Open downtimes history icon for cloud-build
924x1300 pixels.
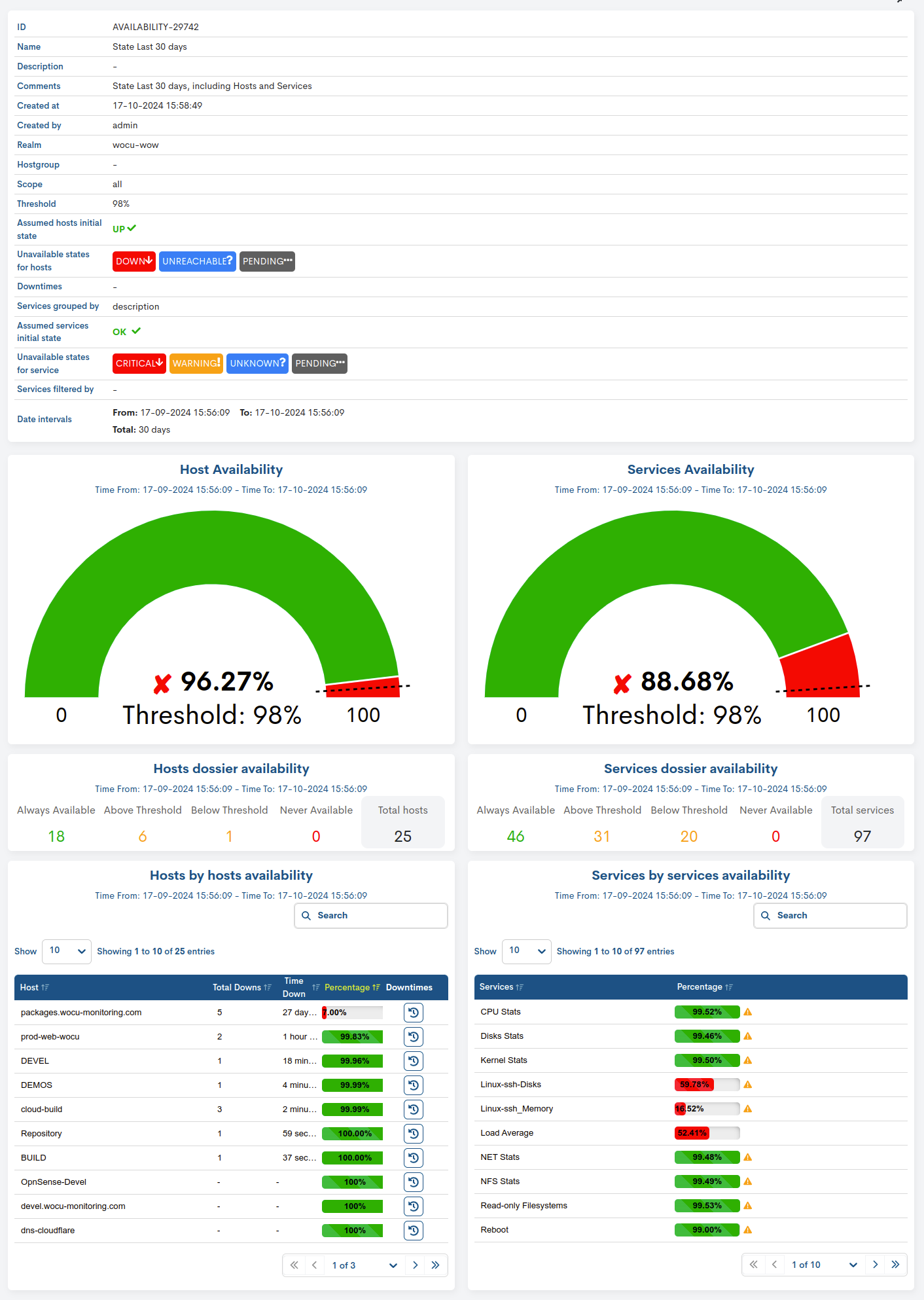pyautogui.click(x=414, y=1110)
